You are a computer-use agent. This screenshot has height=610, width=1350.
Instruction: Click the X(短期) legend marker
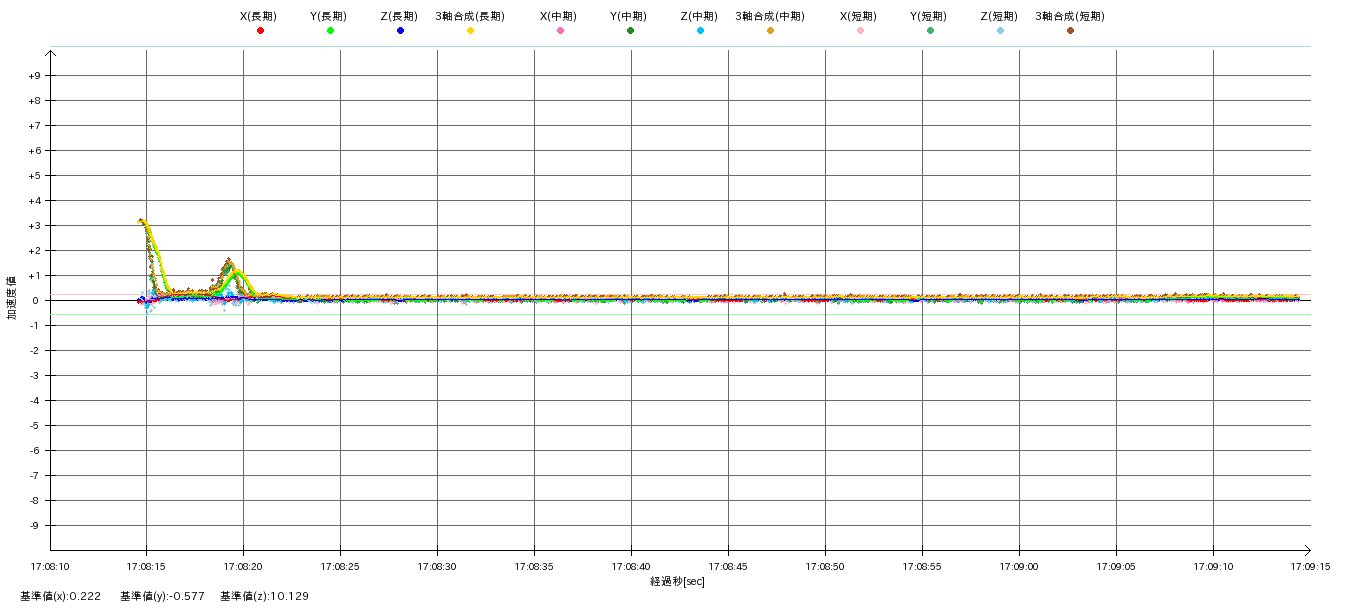coord(860,31)
